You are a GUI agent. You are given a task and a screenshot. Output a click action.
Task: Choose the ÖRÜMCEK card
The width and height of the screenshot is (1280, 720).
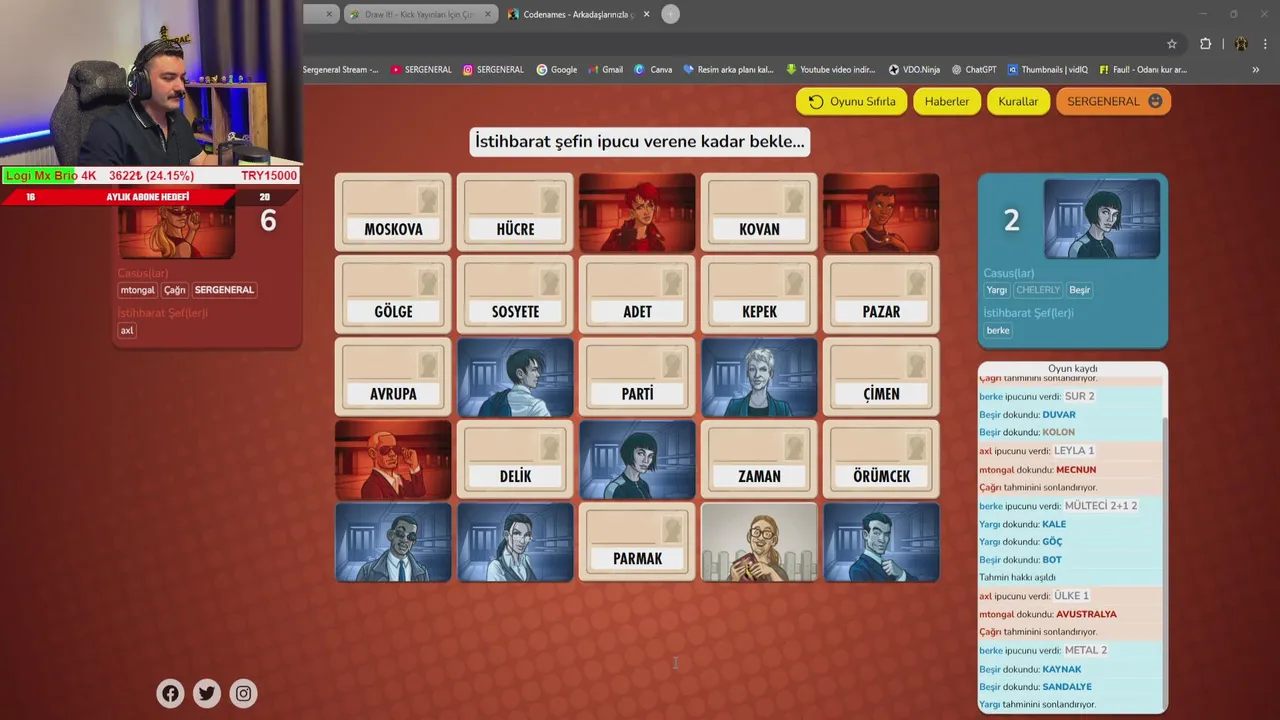pos(881,459)
